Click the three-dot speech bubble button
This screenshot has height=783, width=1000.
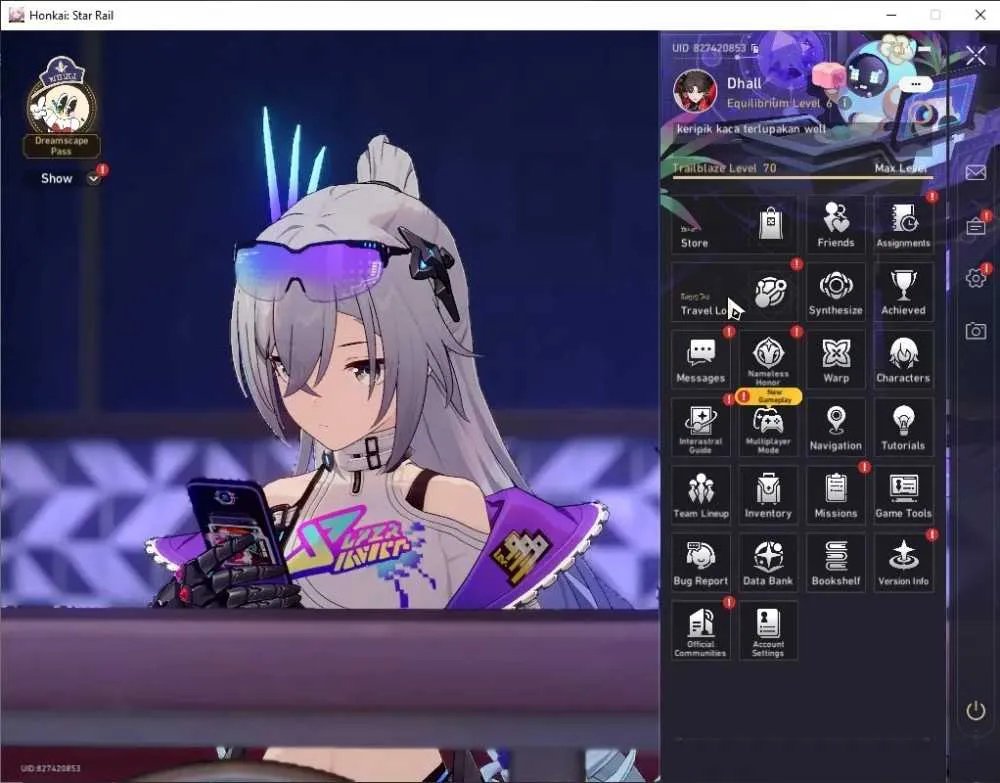[x=916, y=84]
